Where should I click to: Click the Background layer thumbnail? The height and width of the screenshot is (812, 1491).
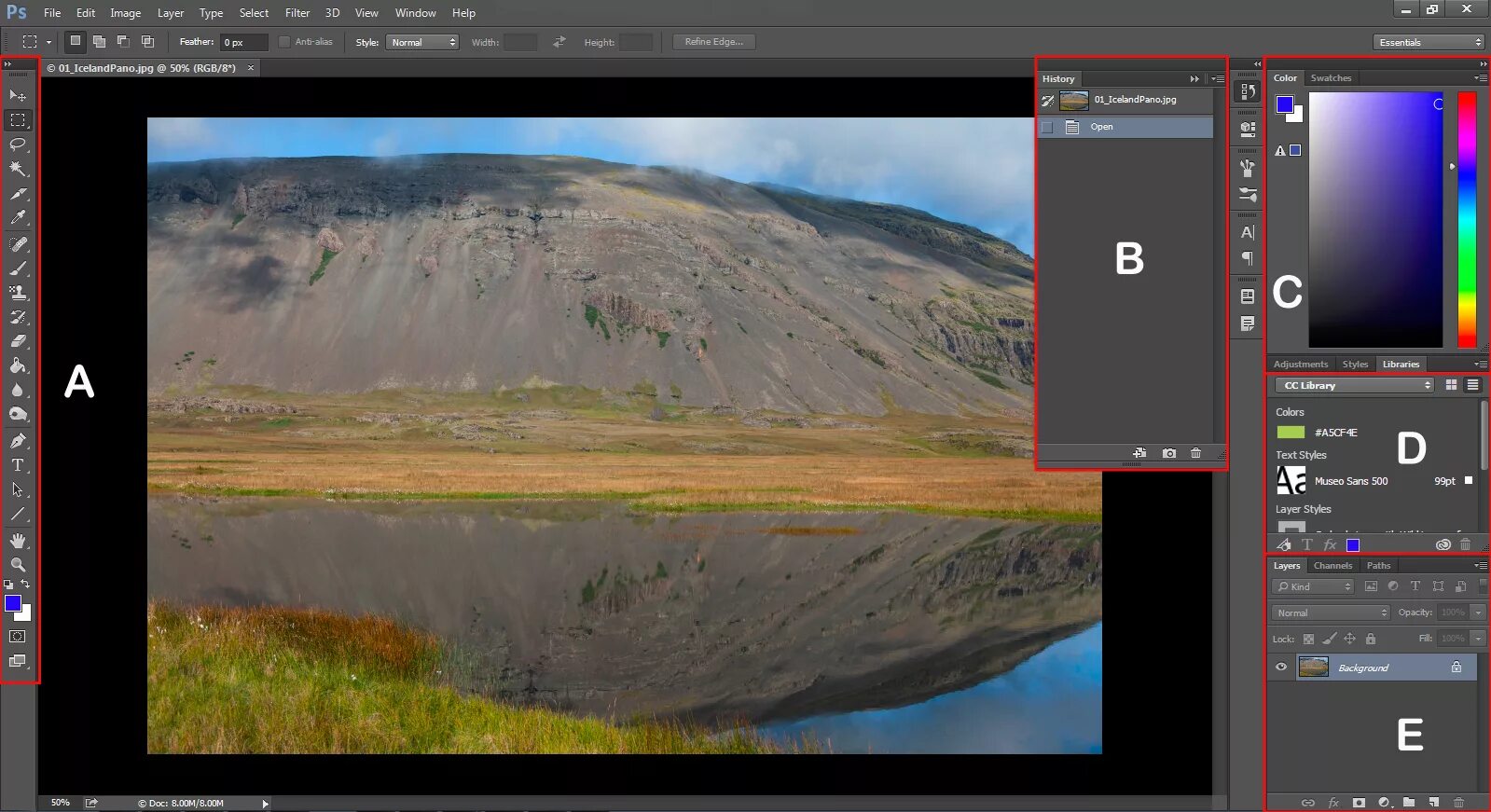(x=1314, y=667)
